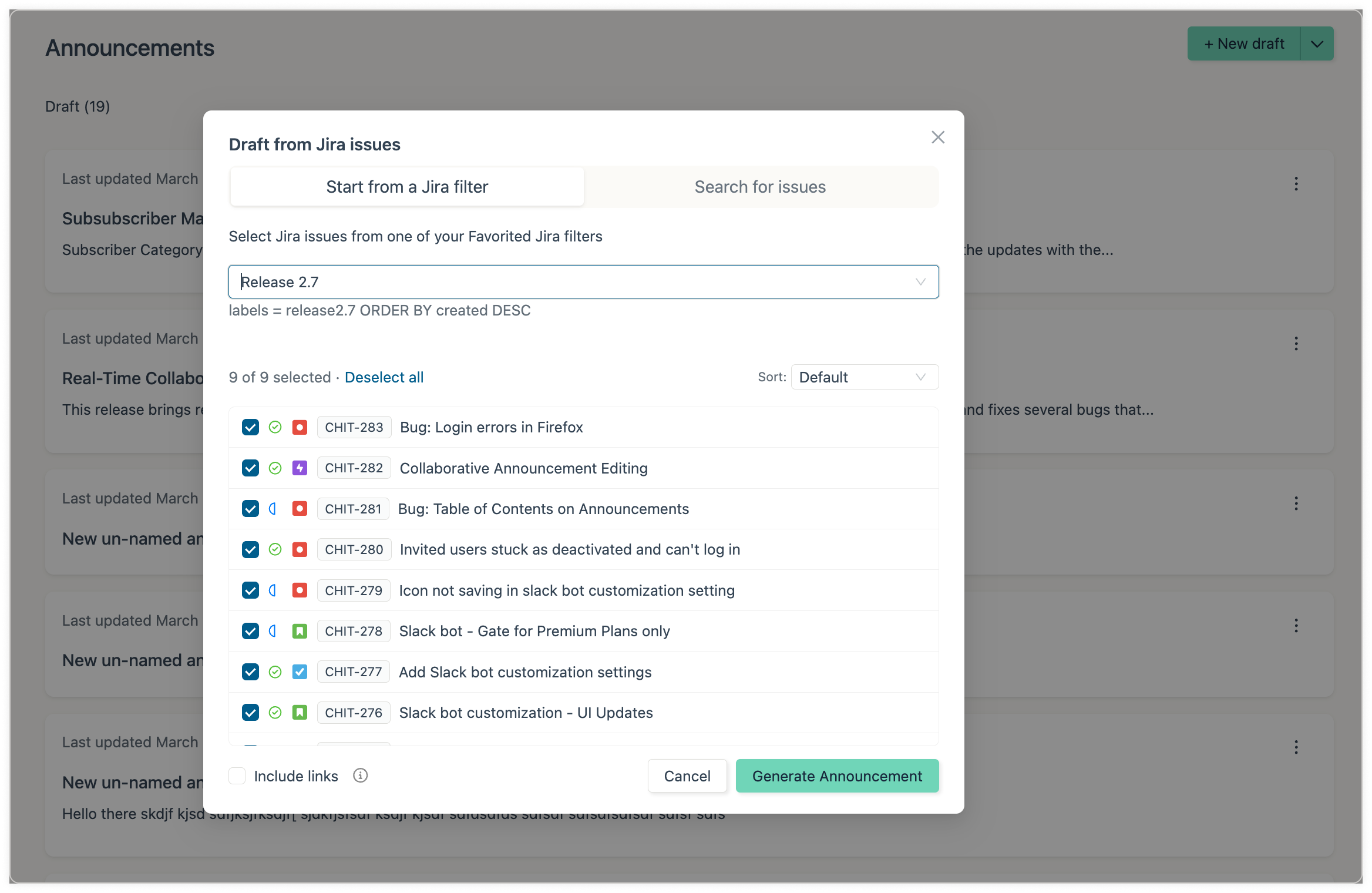Close the Draft from Jira issues dialog

click(937, 137)
